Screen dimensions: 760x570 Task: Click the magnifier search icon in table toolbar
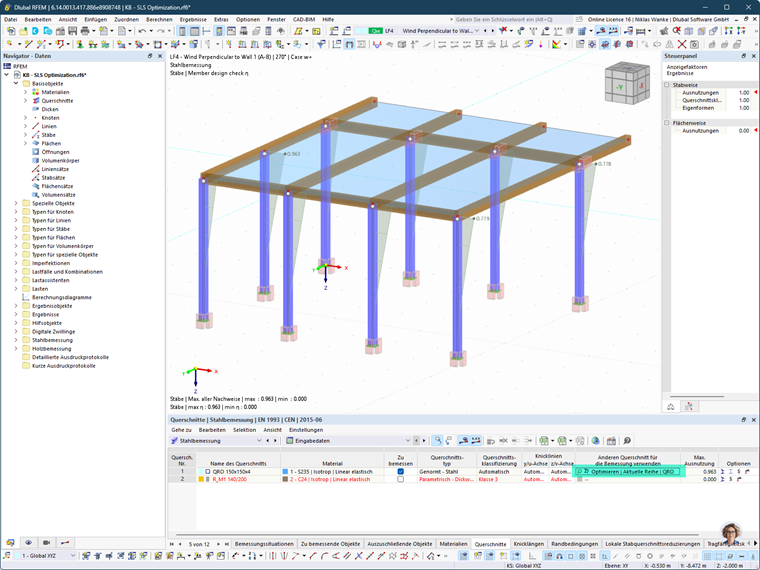(x=627, y=441)
